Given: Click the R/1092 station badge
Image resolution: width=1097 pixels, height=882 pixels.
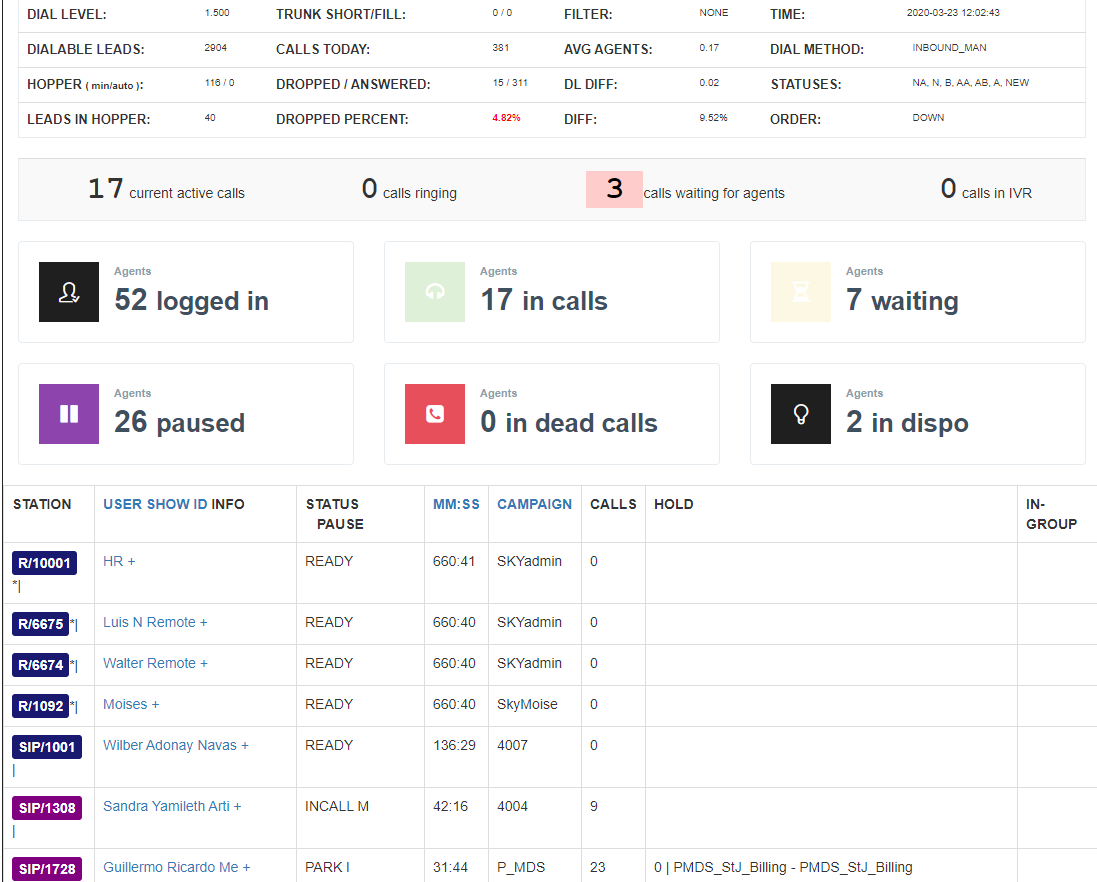Looking at the screenshot, I should tap(41, 706).
